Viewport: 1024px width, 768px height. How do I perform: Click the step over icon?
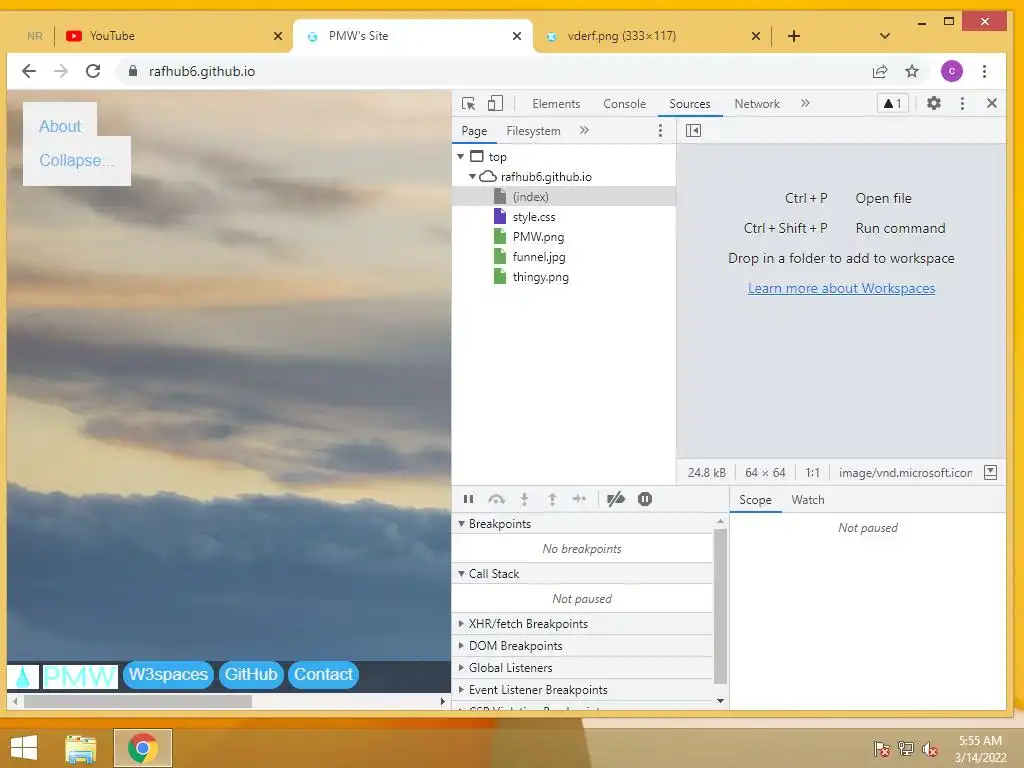(x=496, y=500)
